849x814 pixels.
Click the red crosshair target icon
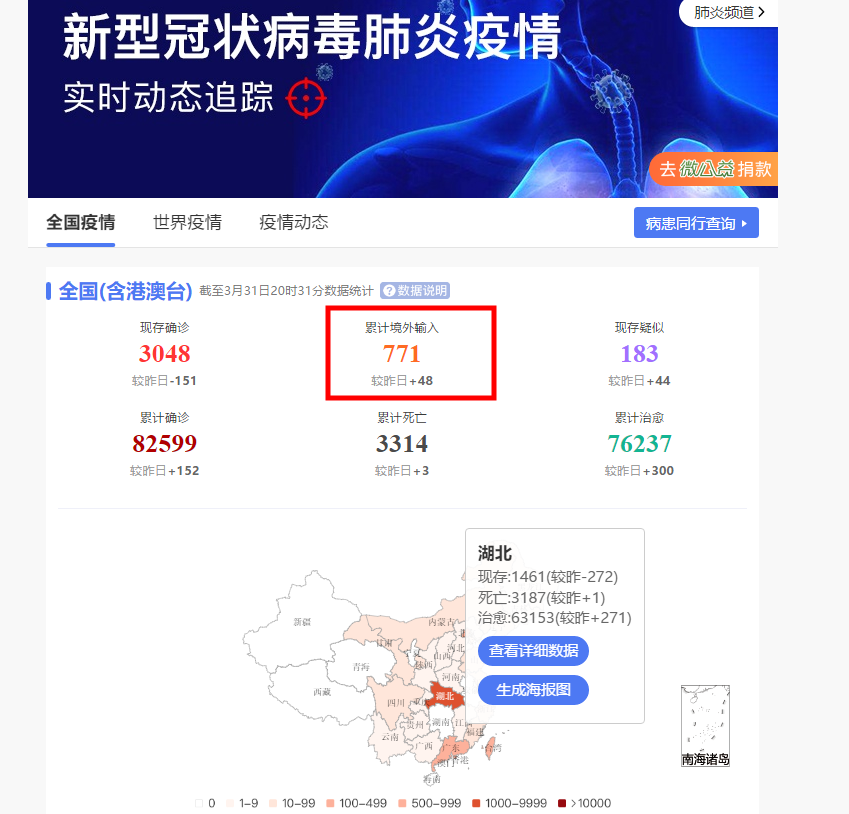(x=306, y=98)
